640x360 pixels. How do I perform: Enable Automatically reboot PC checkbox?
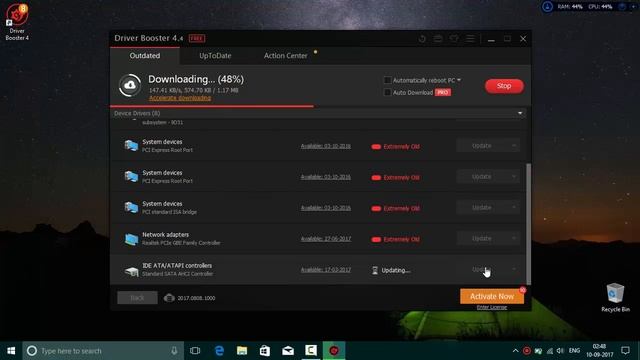387,80
